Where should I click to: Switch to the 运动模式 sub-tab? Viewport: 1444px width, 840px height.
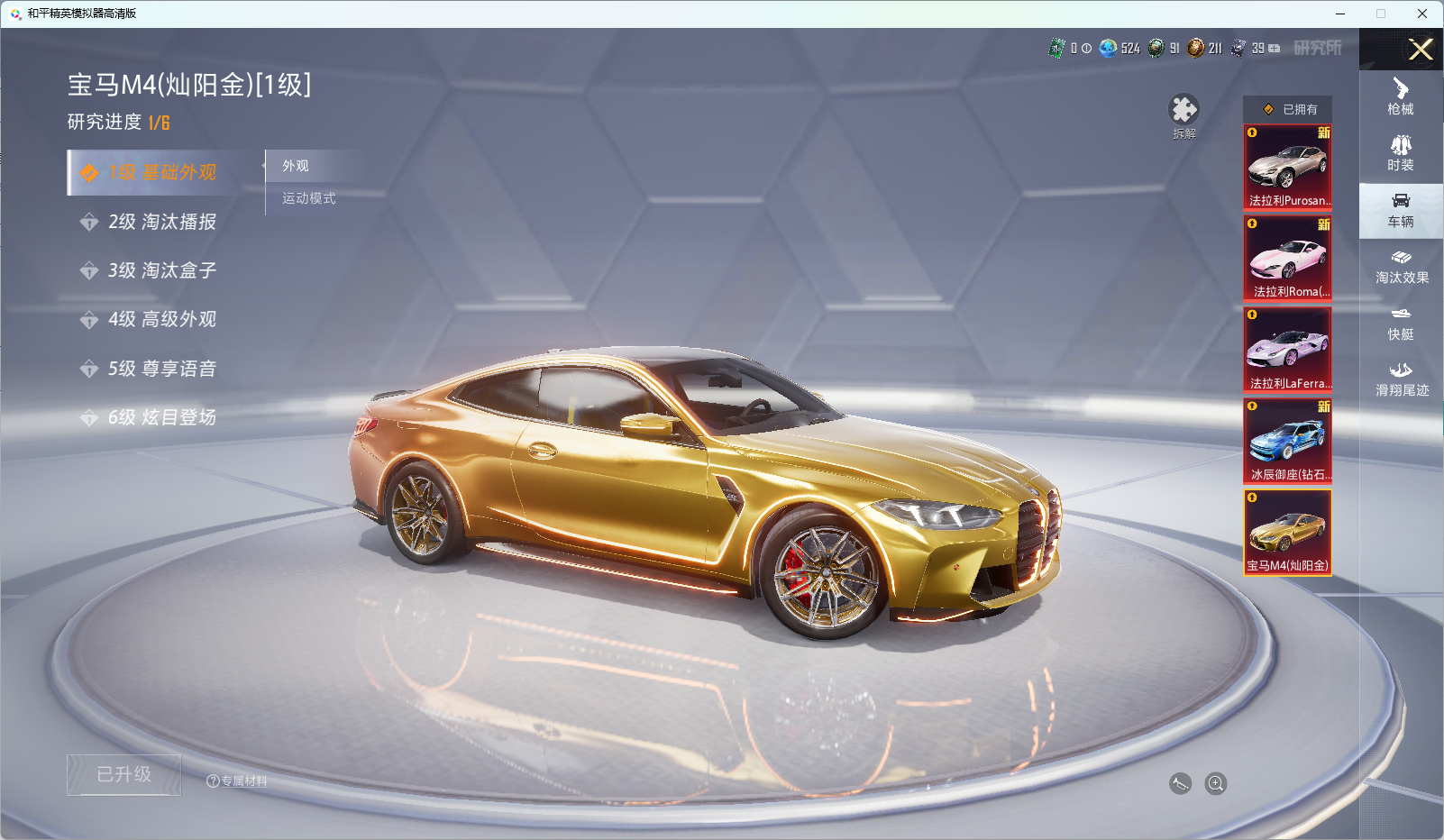tap(308, 198)
